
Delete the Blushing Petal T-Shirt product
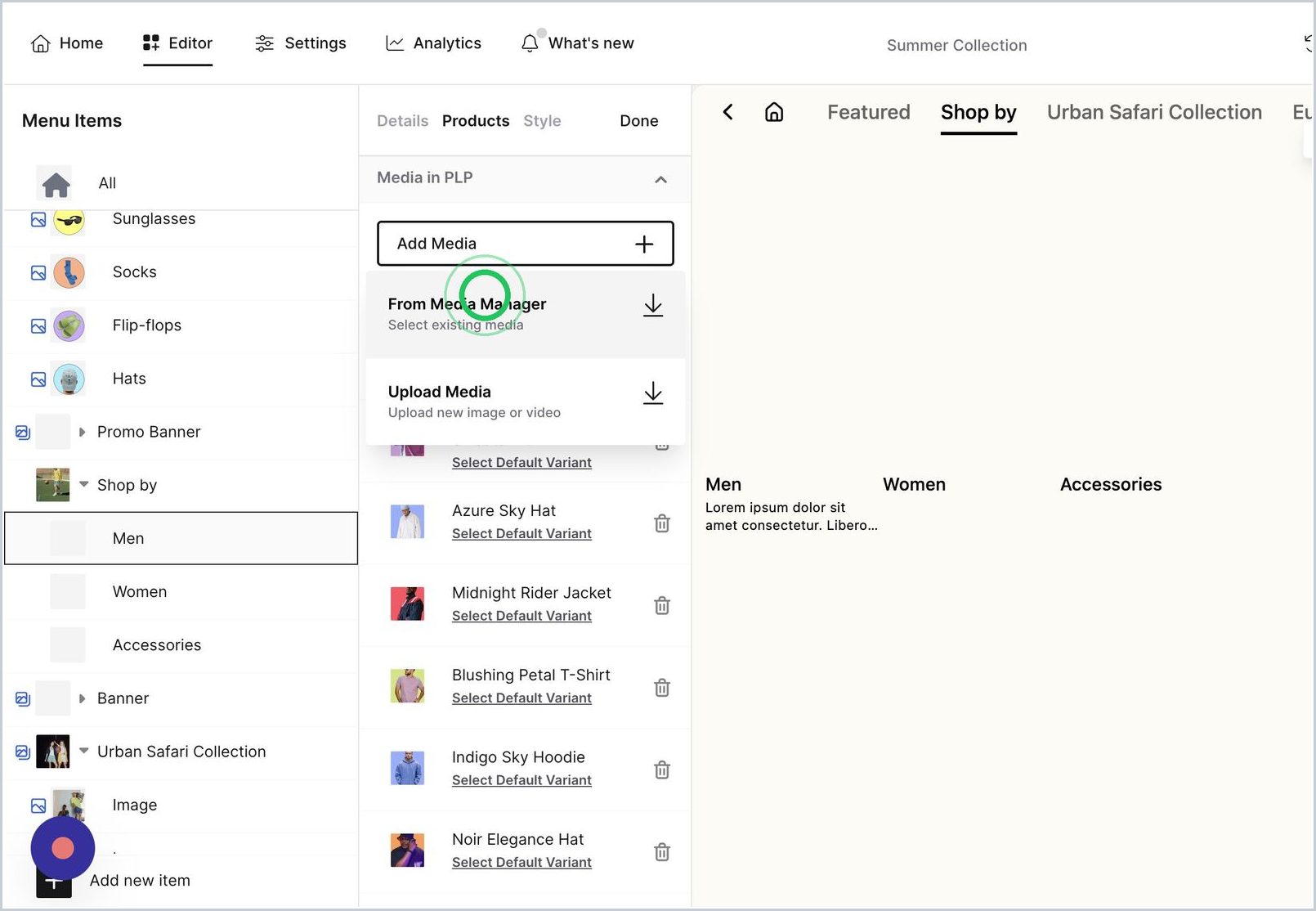click(x=662, y=688)
